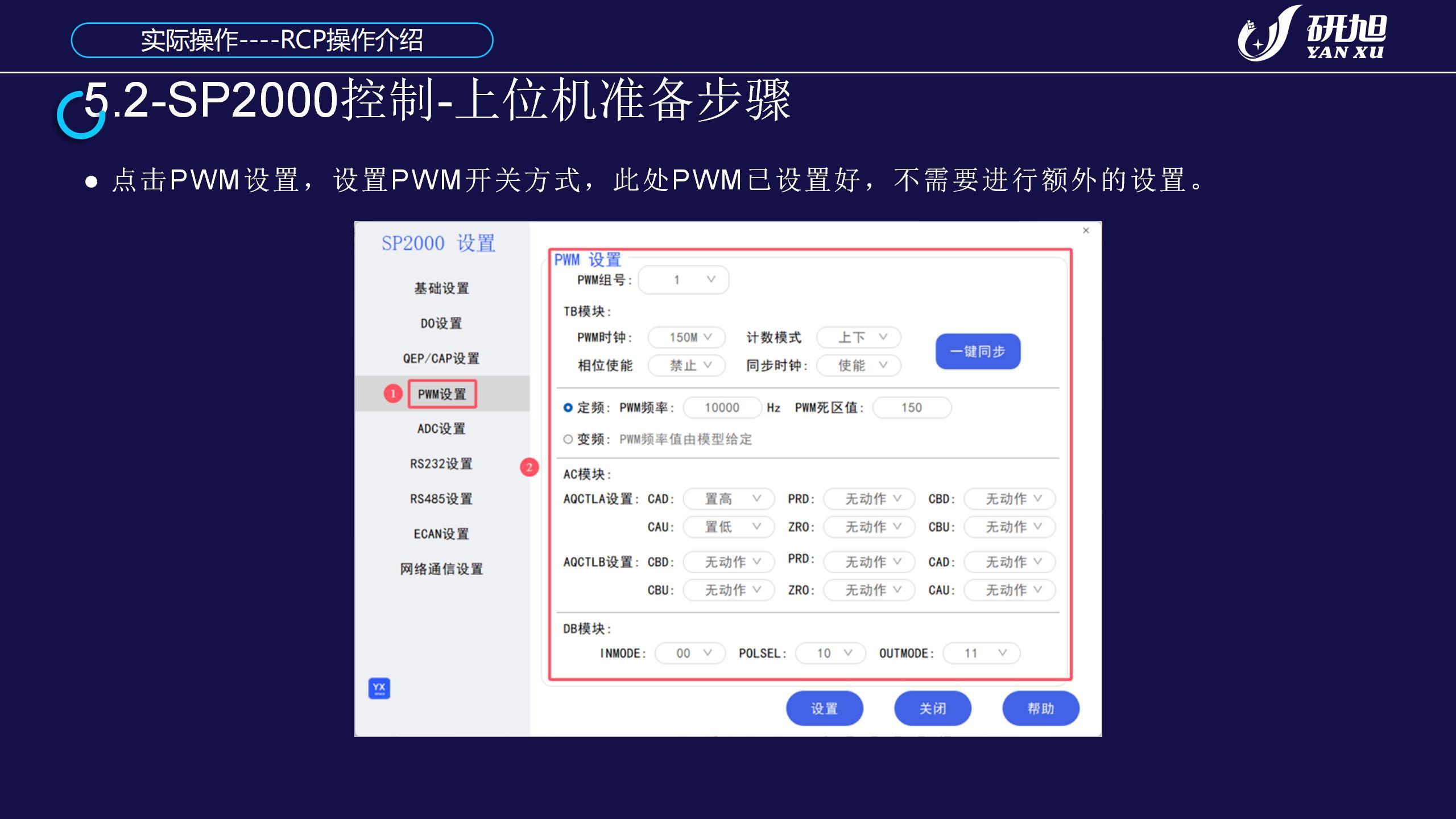Go to QEP/CAP设置 in sidebar

[441, 359]
